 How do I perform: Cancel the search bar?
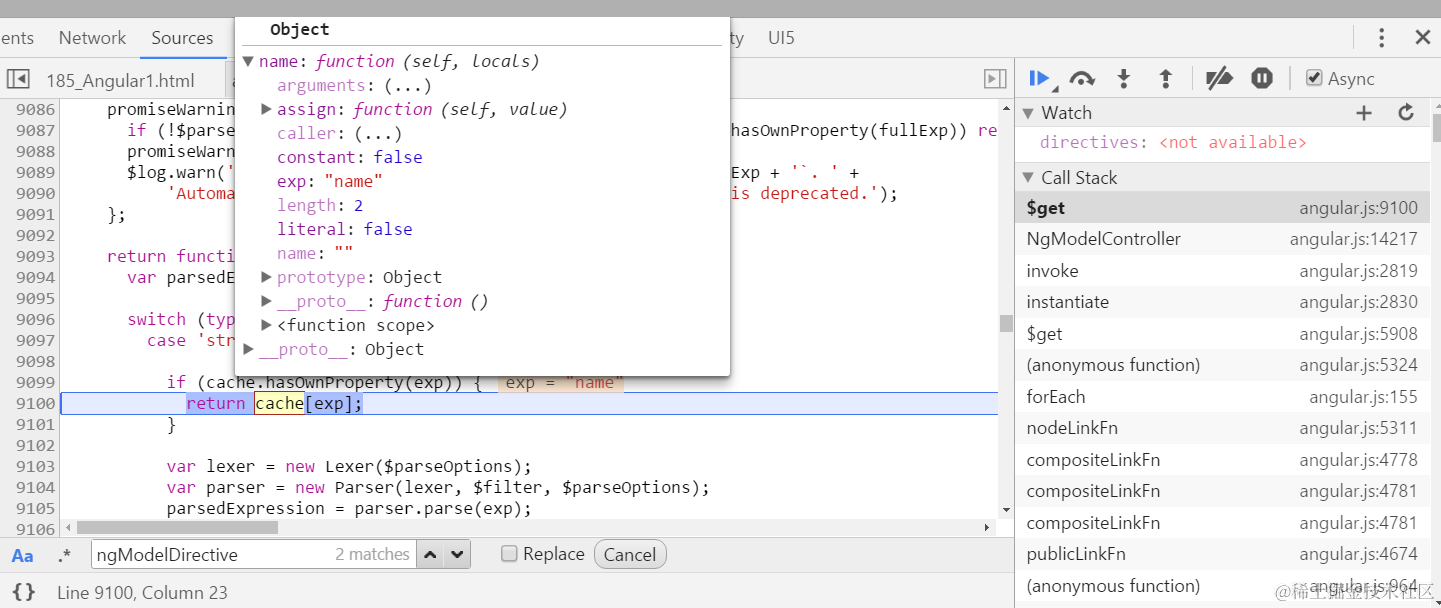(x=630, y=555)
